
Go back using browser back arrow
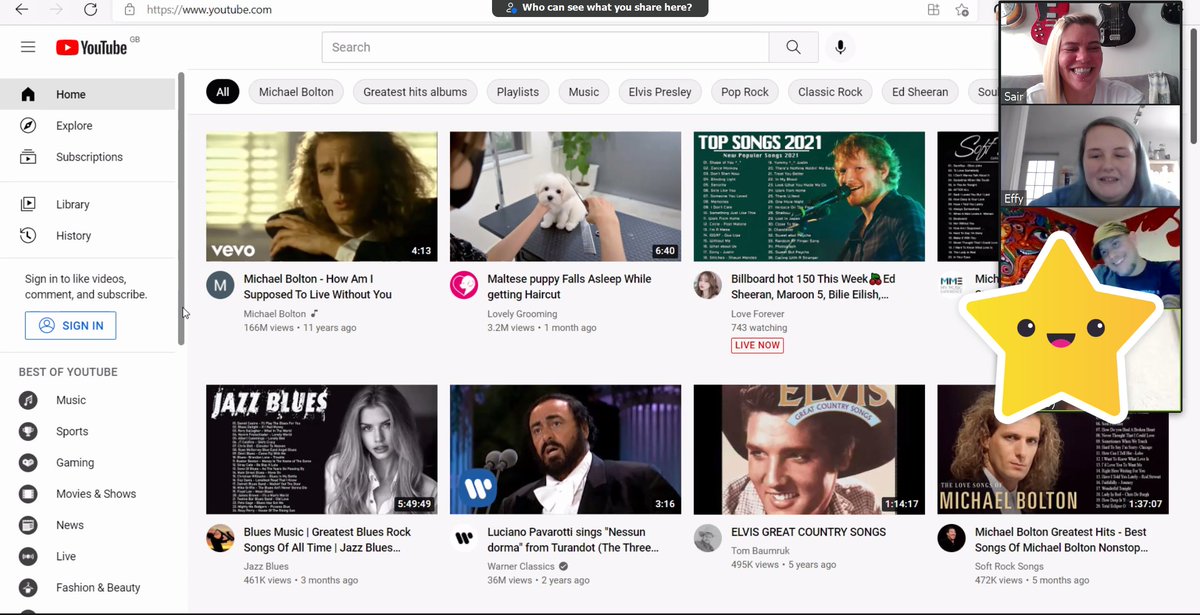22,10
